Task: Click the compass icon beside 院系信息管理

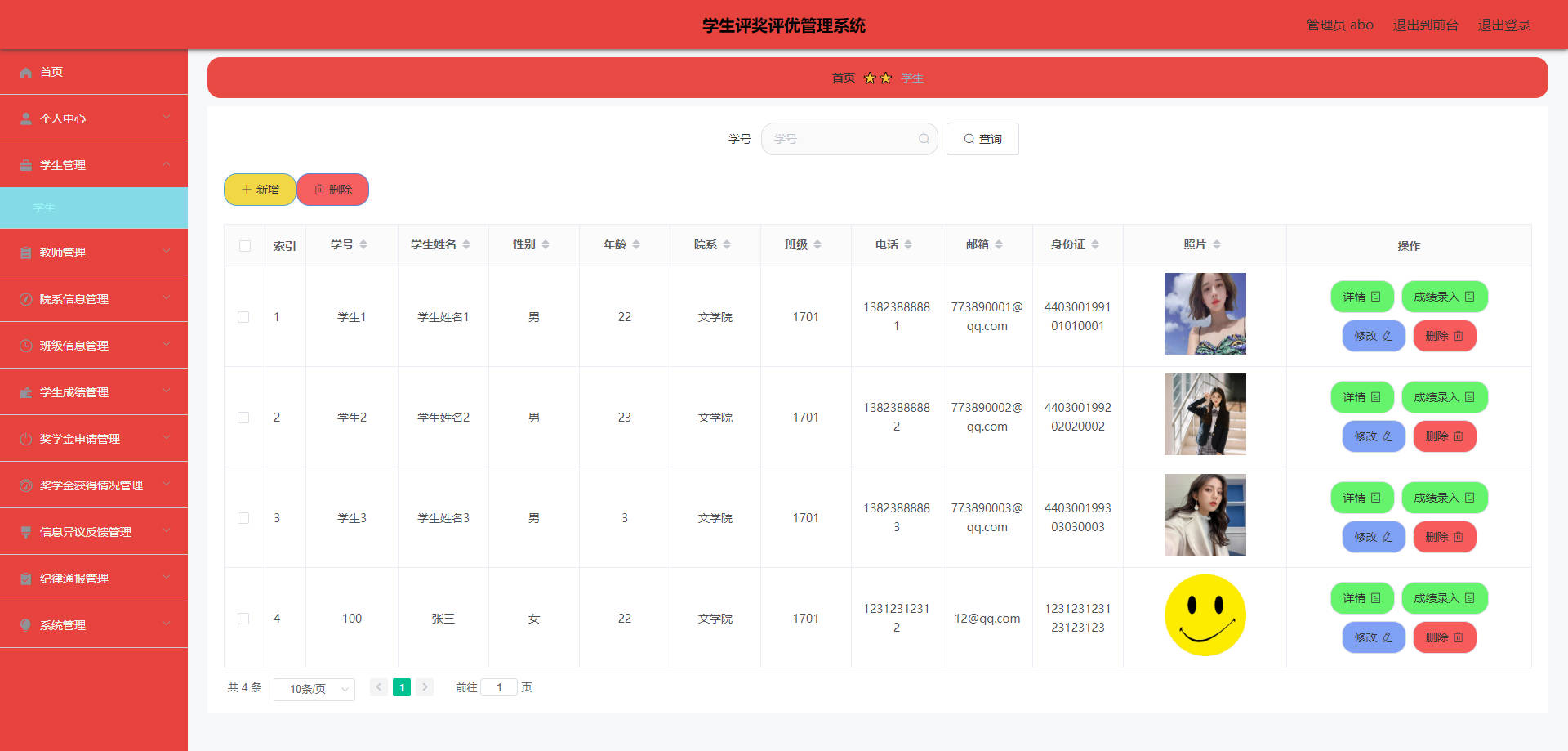Action: pyautogui.click(x=26, y=300)
